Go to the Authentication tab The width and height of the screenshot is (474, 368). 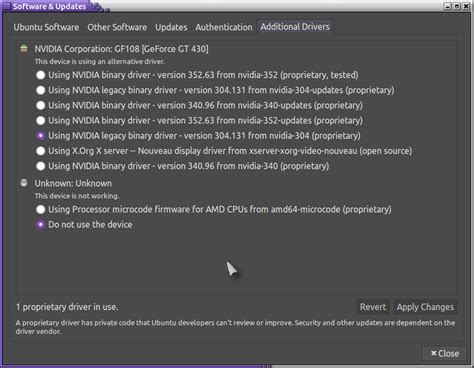(224, 27)
